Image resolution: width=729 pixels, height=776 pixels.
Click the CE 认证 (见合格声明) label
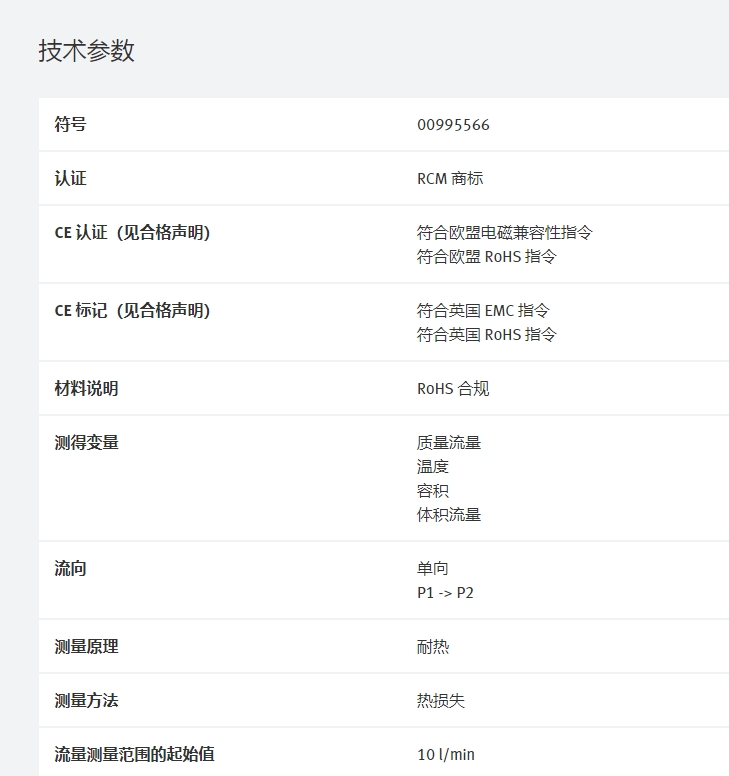pyautogui.click(x=132, y=232)
